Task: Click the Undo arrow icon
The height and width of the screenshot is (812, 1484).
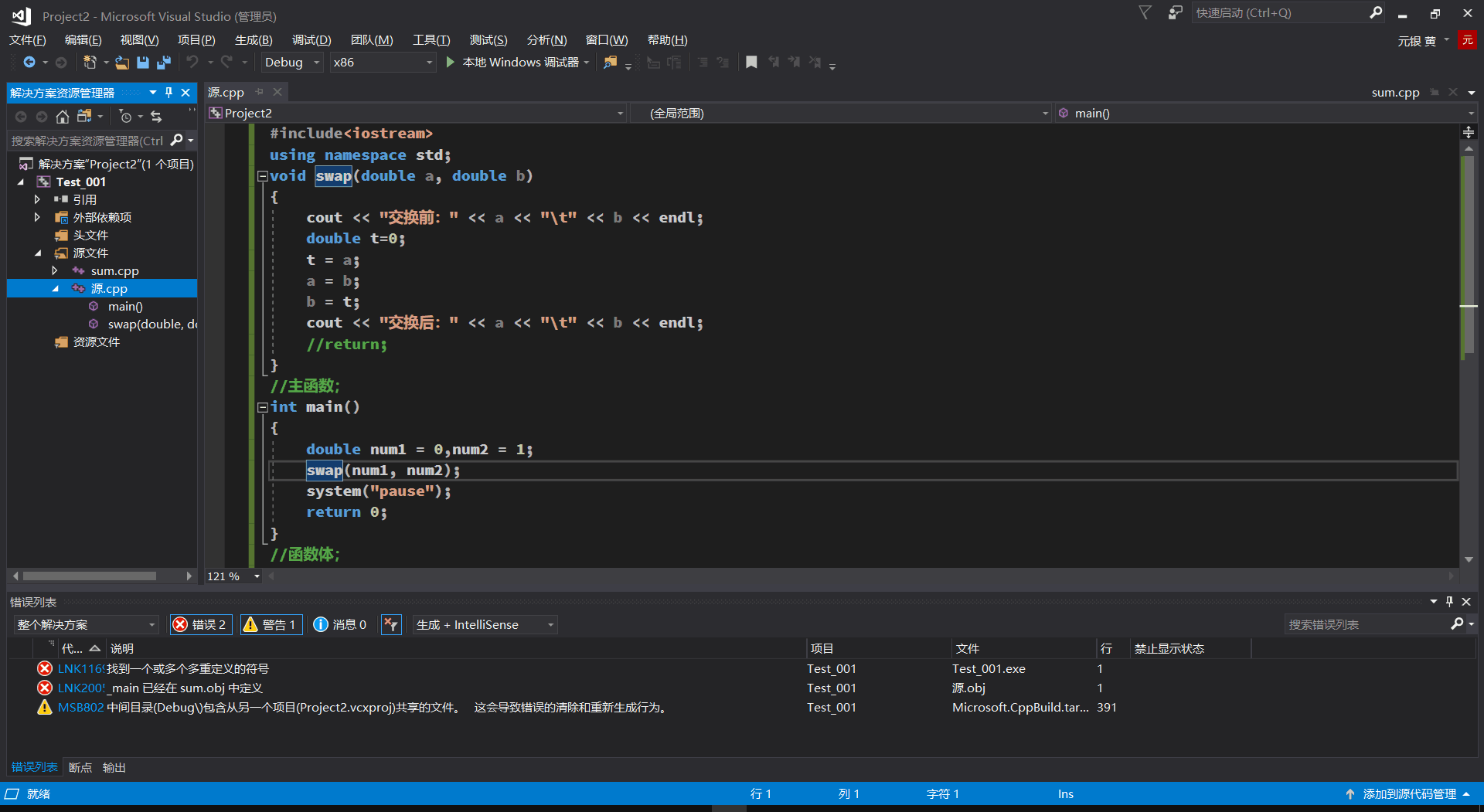Action: tap(192, 62)
